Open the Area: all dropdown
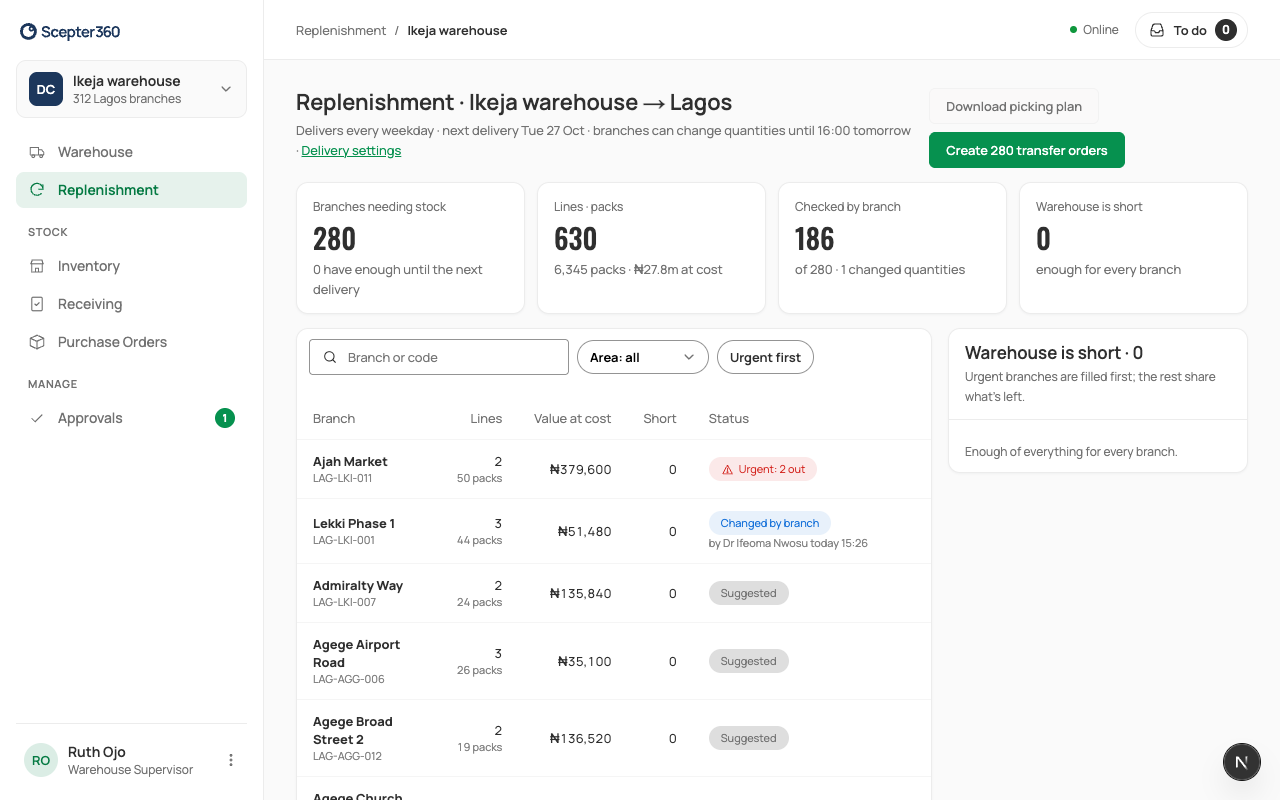Image resolution: width=1280 pixels, height=800 pixels. point(642,357)
